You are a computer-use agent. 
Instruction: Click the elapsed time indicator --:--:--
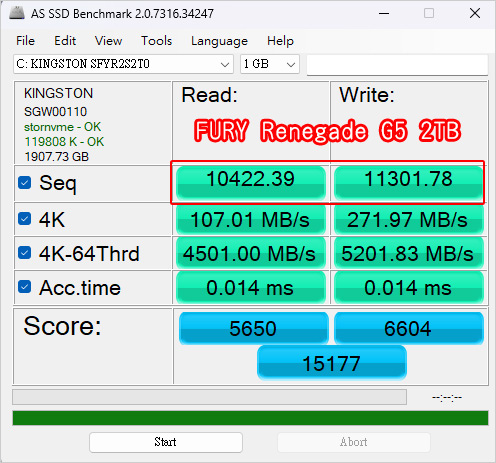447,397
